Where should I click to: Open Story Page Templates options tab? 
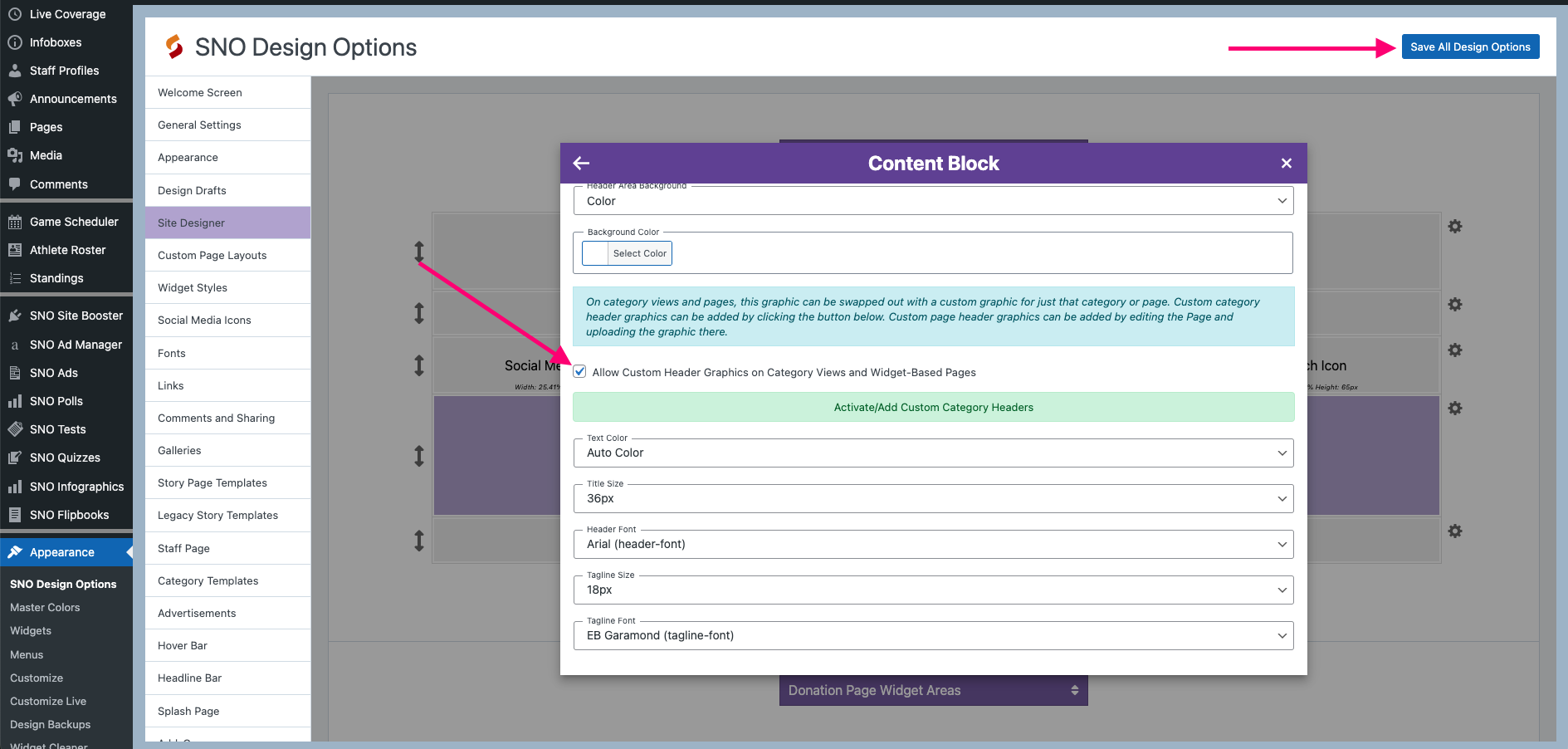227,482
